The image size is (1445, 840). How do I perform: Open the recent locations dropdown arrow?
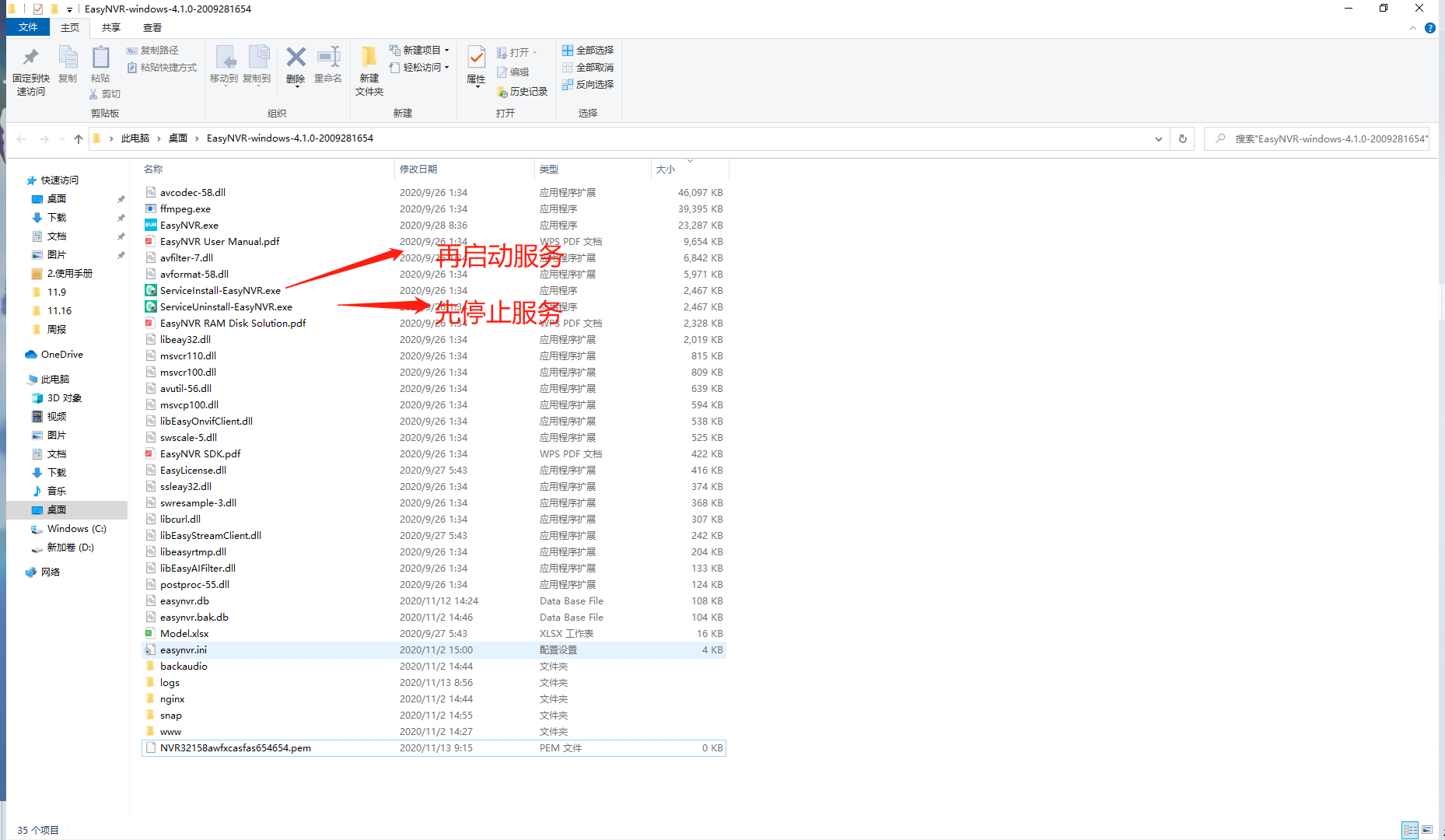[x=61, y=140]
